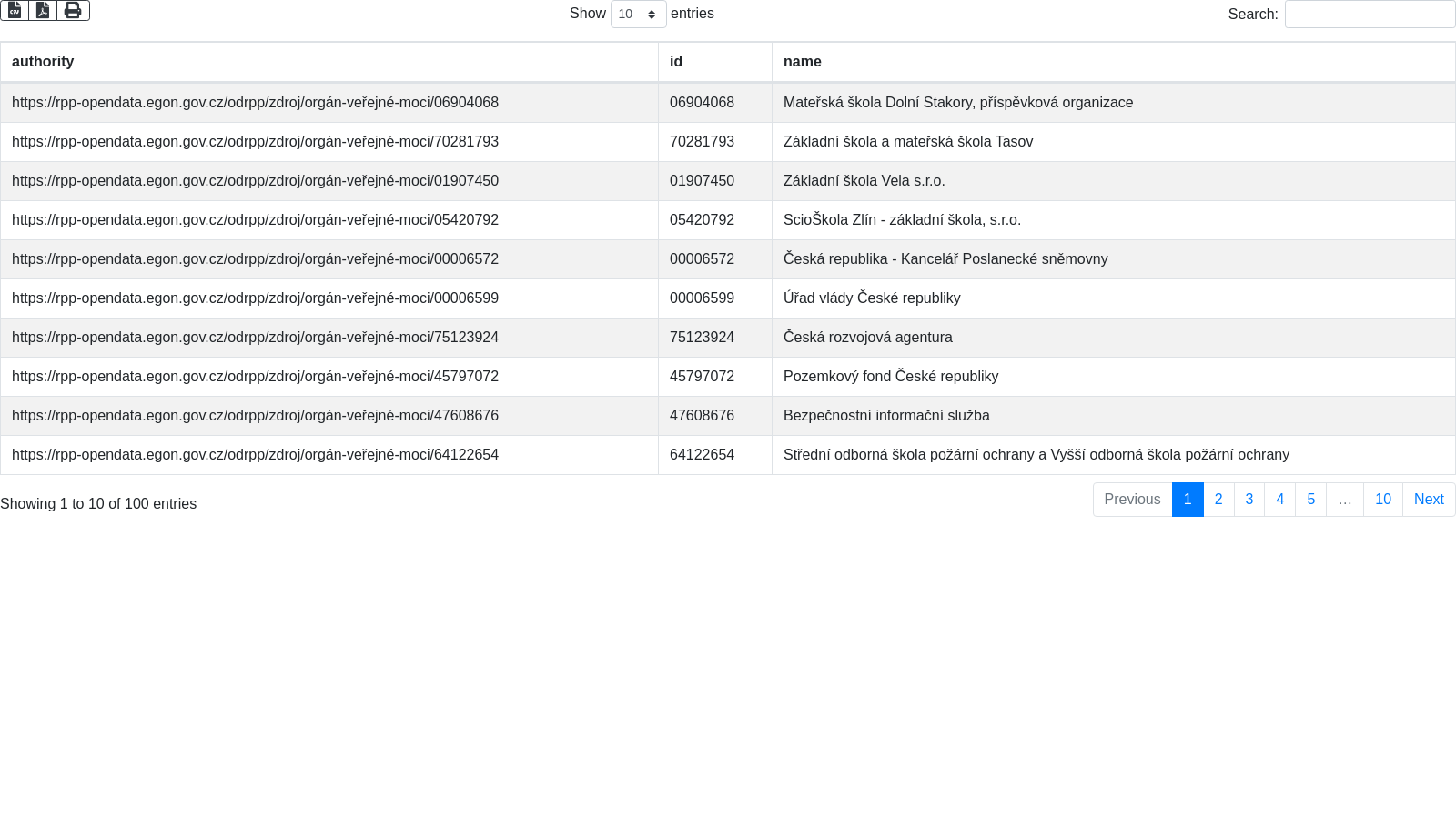Focus the Search input field

(1370, 15)
